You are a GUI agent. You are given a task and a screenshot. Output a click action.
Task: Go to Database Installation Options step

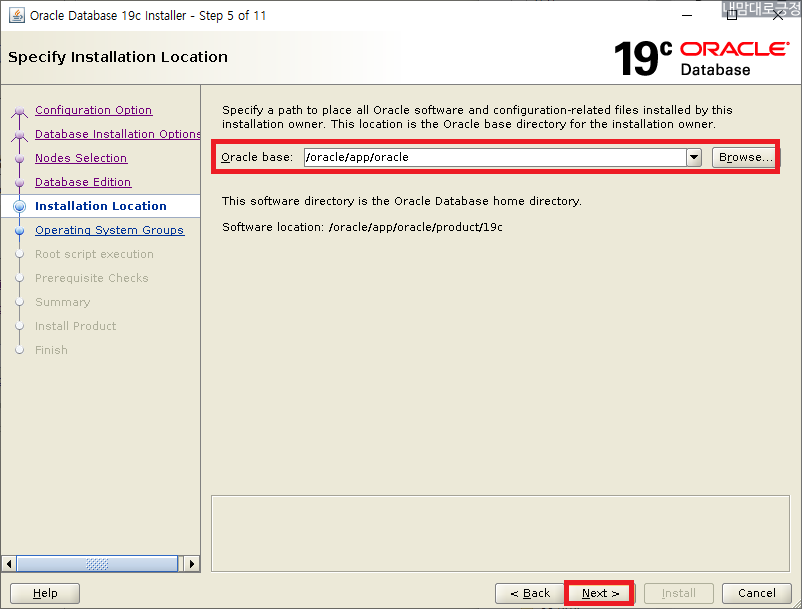click(117, 134)
